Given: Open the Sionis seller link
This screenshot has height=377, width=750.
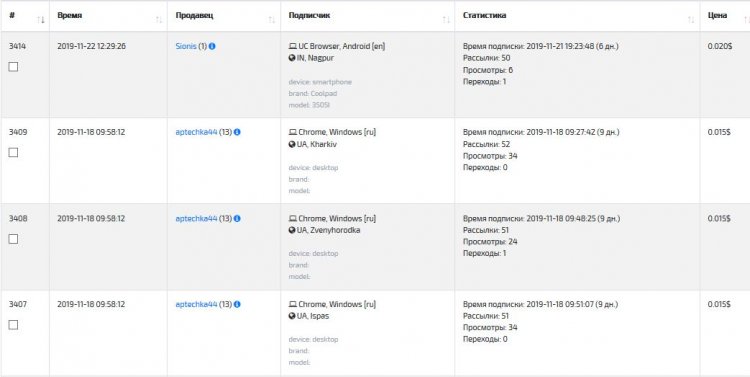Looking at the screenshot, I should (x=186, y=46).
